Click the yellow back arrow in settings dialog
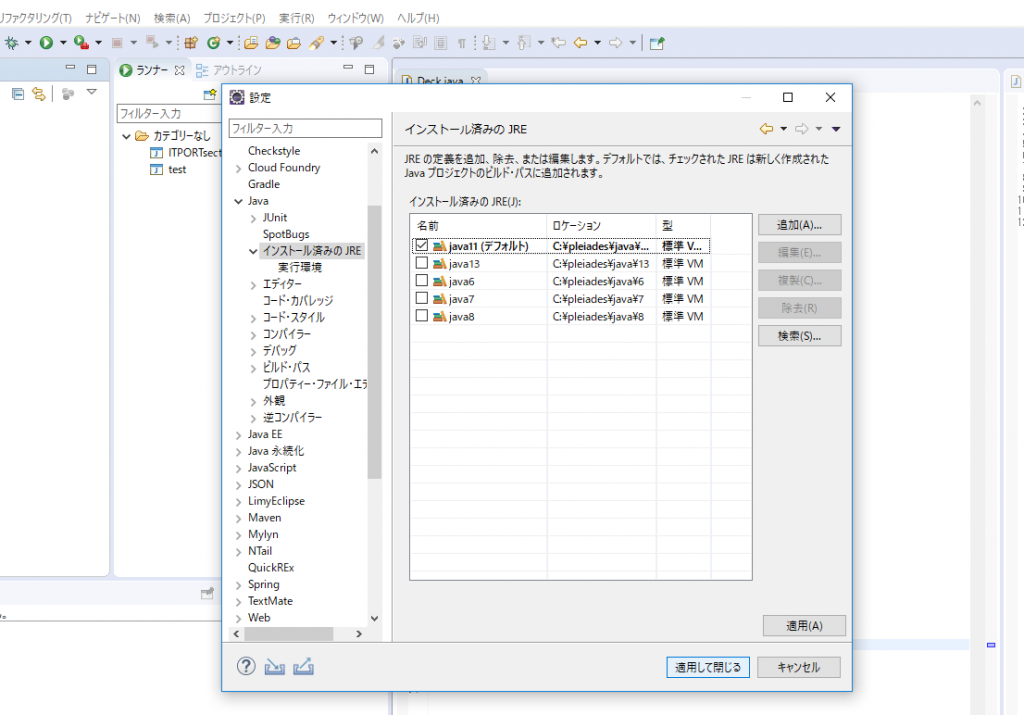This screenshot has height=715, width=1024. [x=767, y=129]
